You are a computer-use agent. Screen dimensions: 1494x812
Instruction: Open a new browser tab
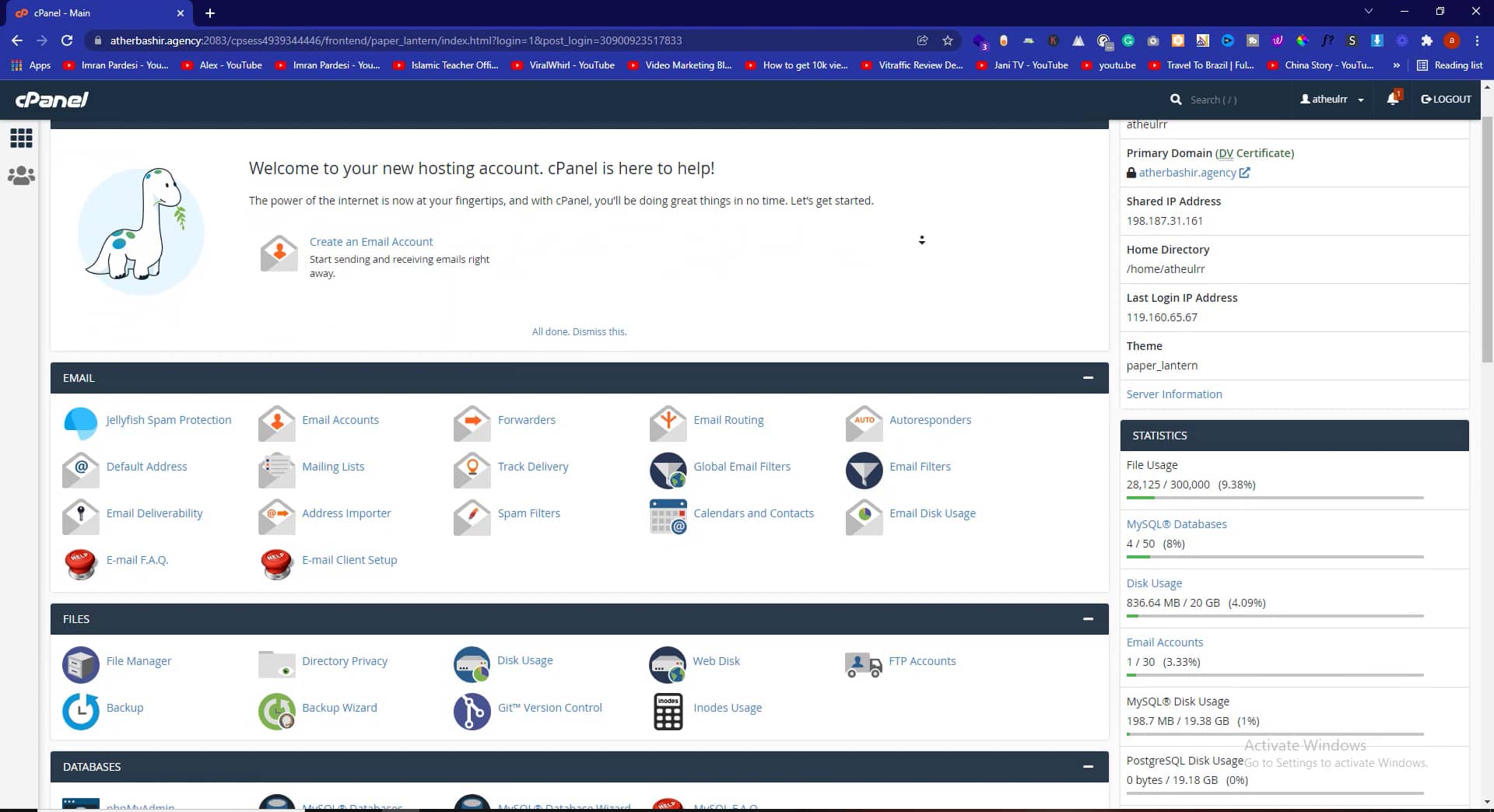click(210, 13)
